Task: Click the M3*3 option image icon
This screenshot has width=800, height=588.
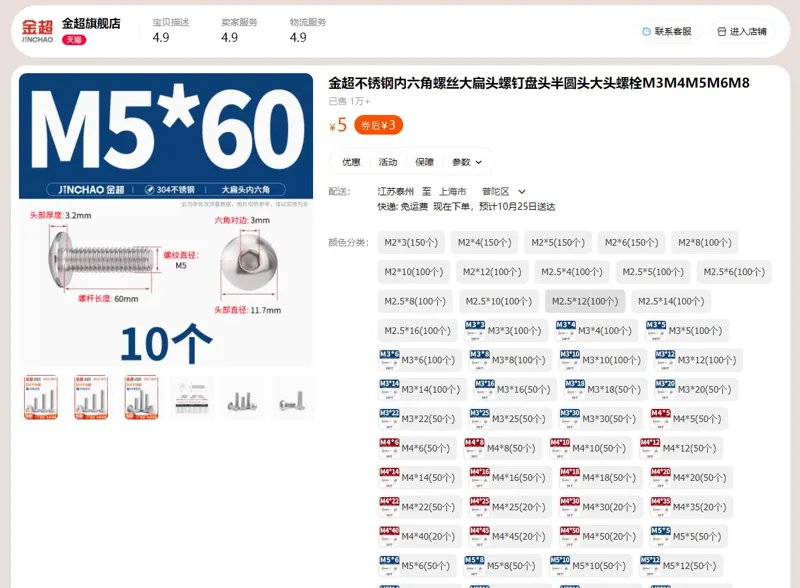Action: coord(474,331)
